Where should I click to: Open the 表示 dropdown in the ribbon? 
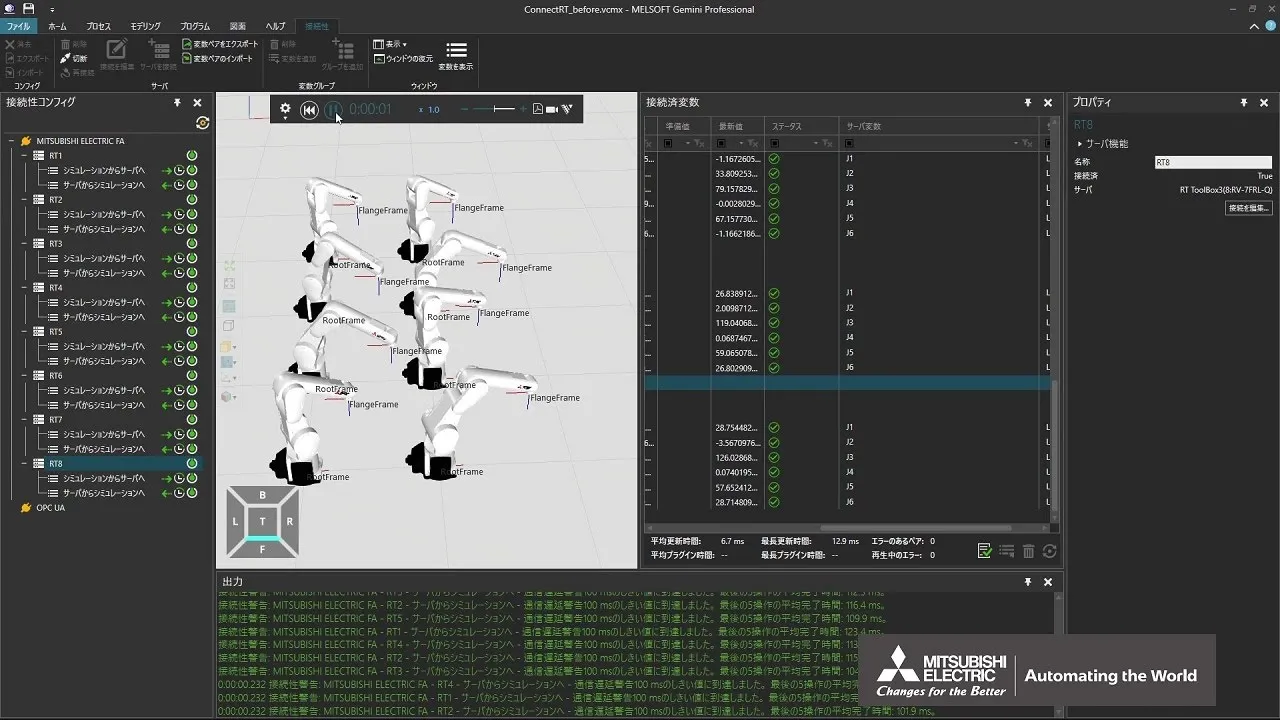pos(390,44)
